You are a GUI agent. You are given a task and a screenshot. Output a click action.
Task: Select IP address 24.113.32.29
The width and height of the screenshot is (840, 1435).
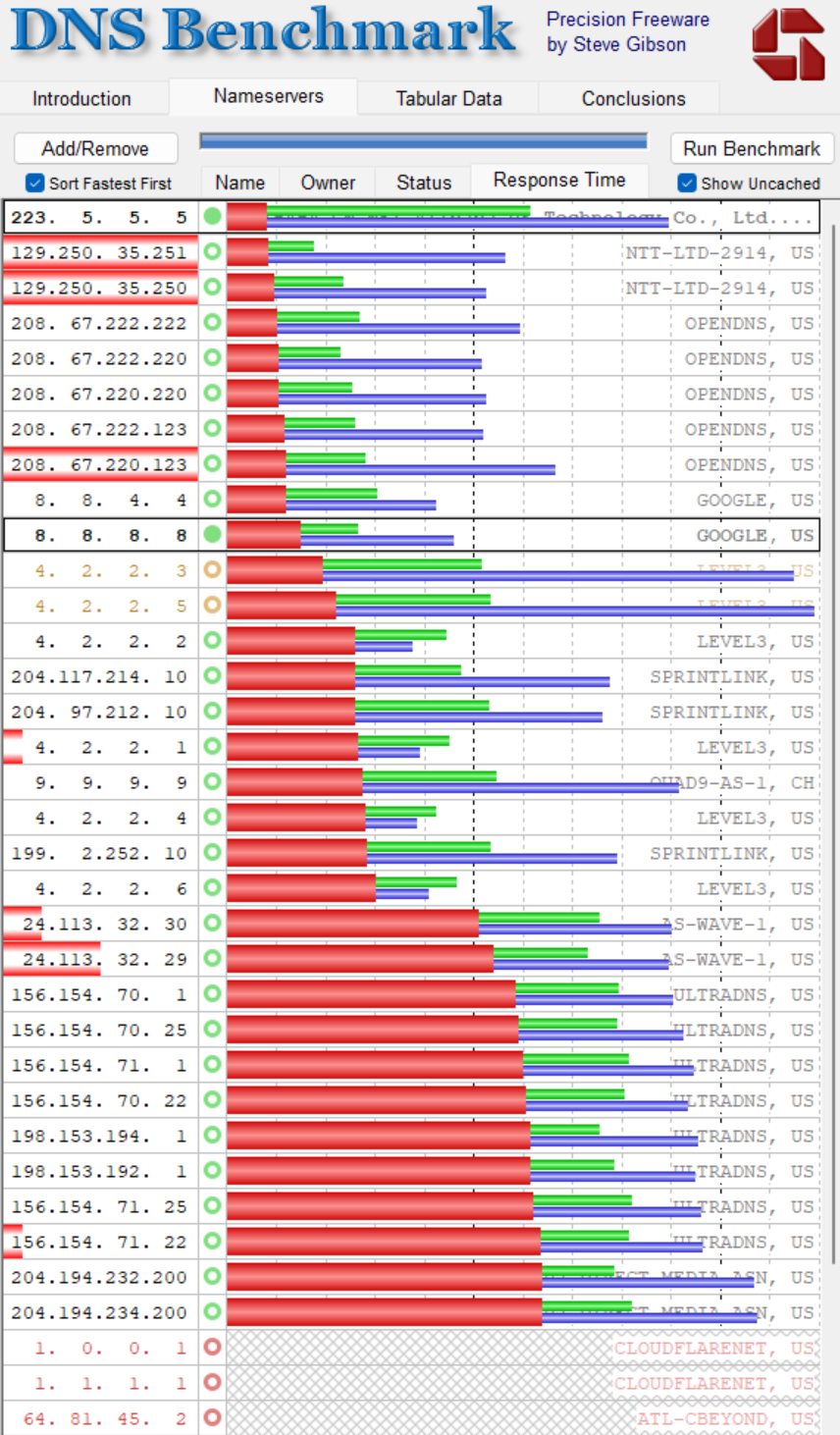point(105,959)
